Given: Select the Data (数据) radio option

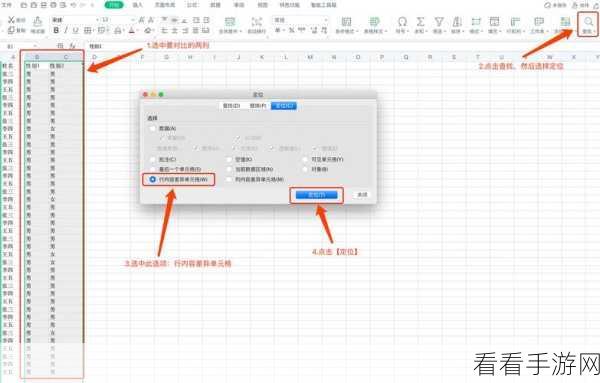Looking at the screenshot, I should point(153,129).
